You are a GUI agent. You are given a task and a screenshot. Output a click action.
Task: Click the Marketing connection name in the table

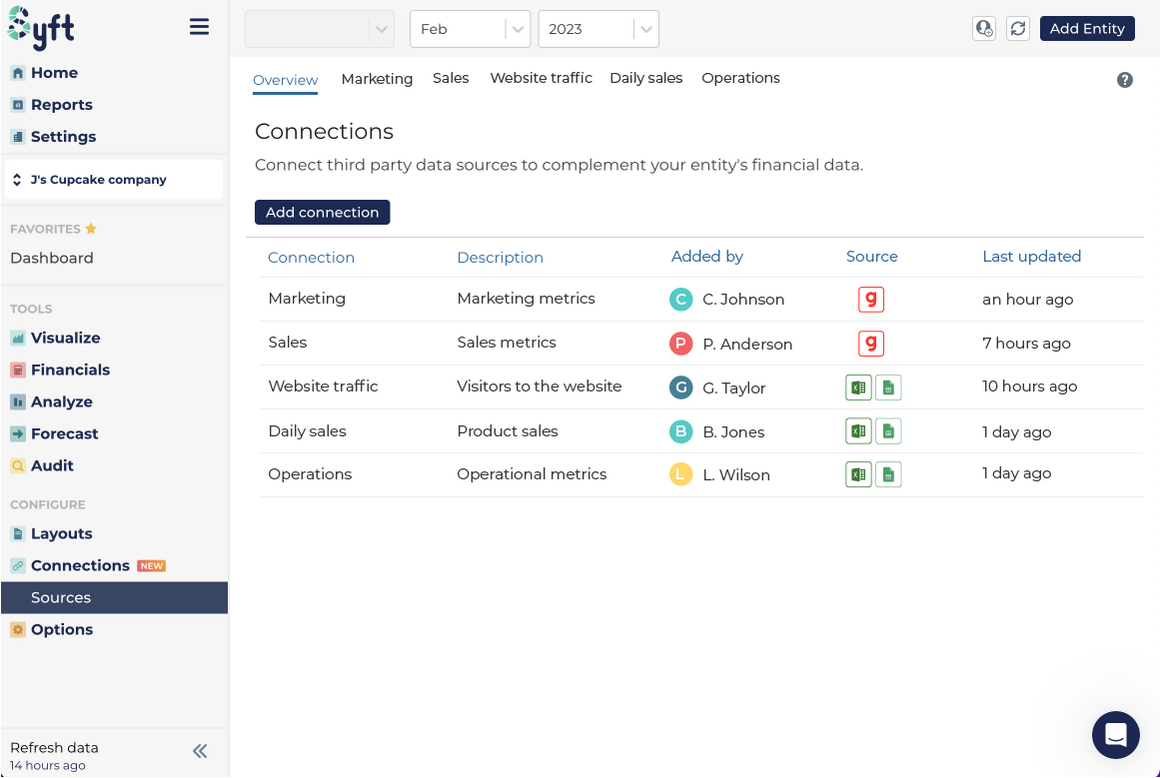[307, 299]
